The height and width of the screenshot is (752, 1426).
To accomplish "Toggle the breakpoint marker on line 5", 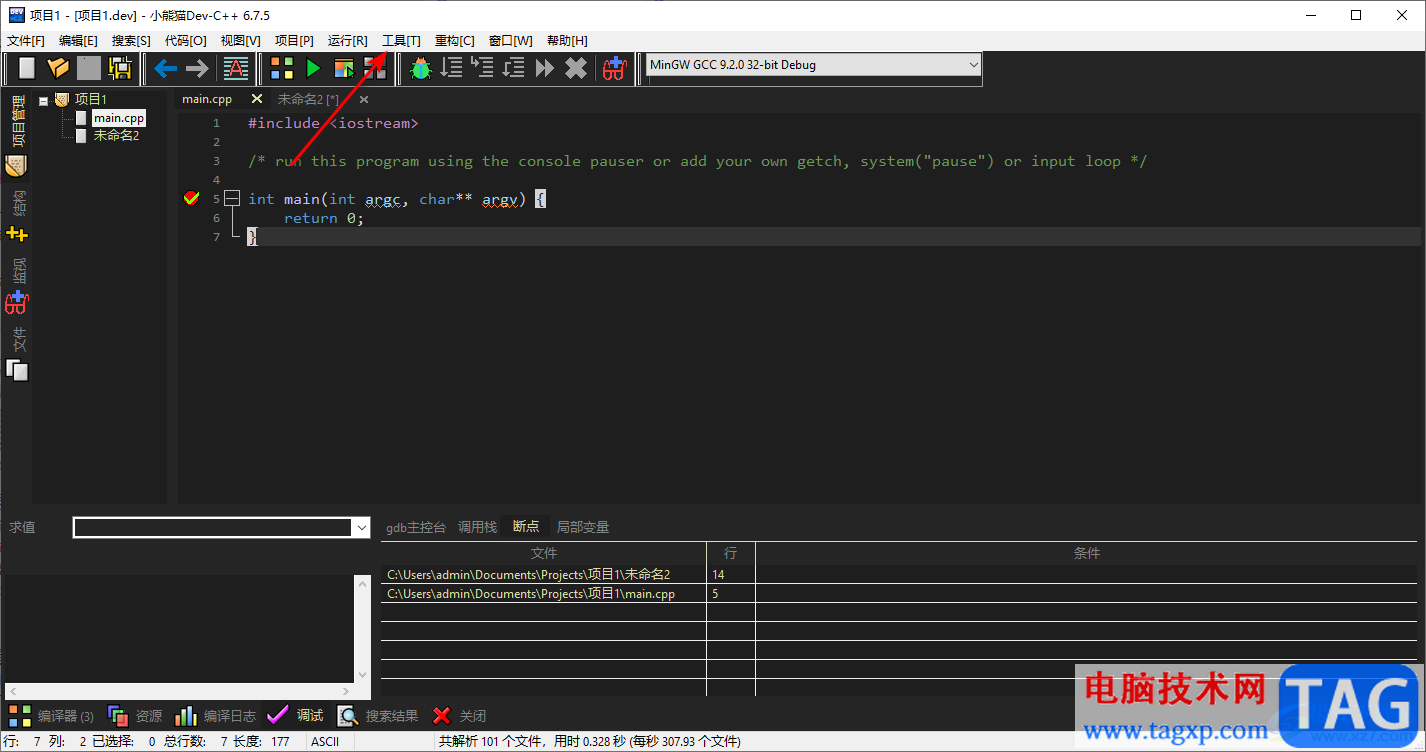I will tap(192, 199).
